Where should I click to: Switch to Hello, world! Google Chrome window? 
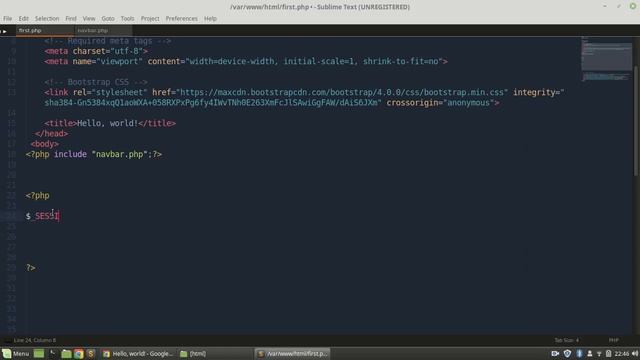tap(138, 353)
